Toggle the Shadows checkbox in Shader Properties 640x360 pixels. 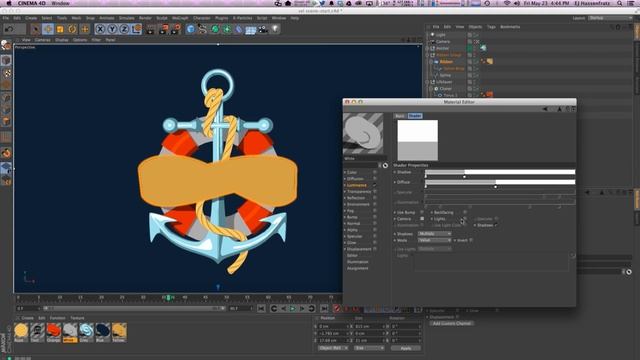[x=496, y=225]
